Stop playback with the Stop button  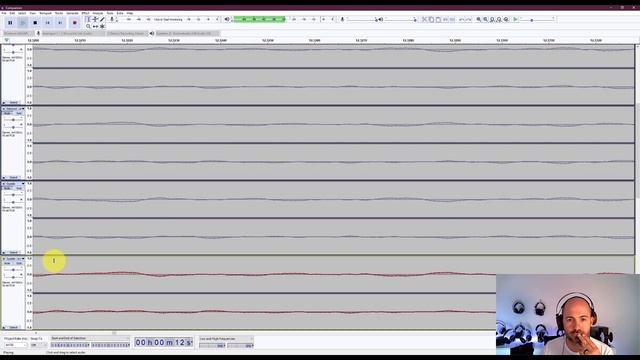tap(35, 23)
